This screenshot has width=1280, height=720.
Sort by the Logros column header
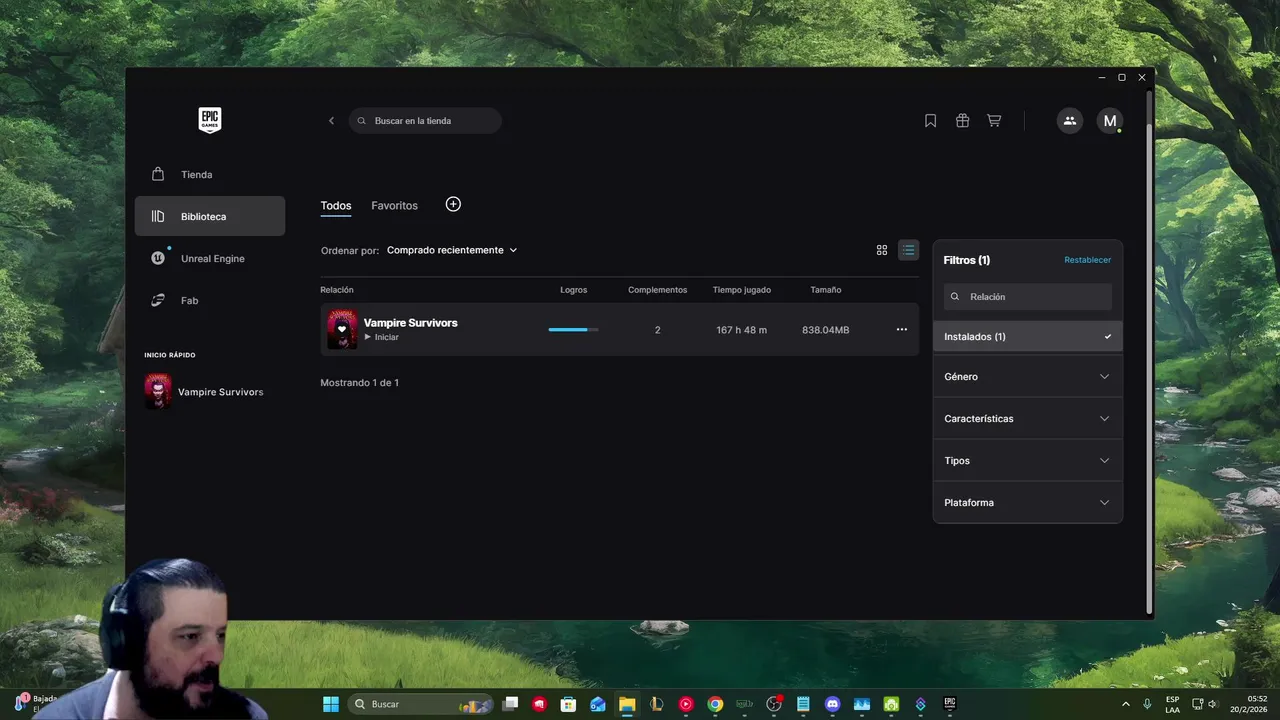coord(574,290)
